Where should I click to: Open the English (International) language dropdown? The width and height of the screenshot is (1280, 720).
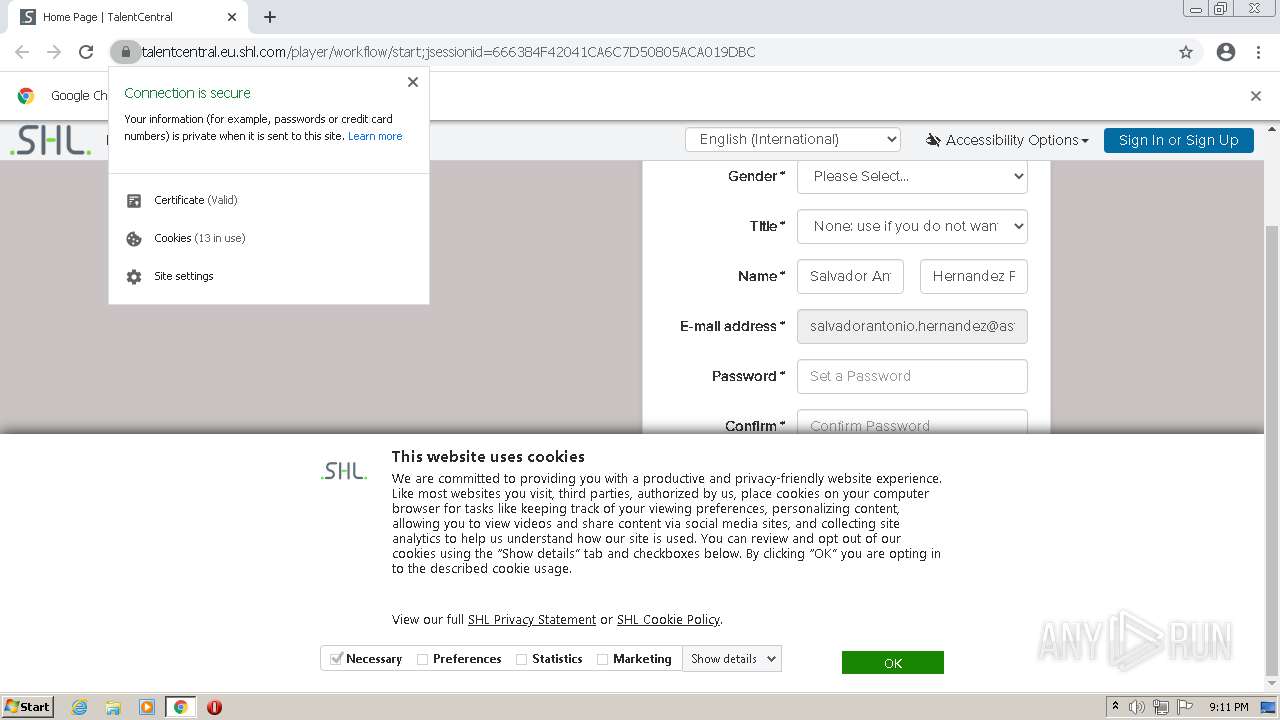click(793, 140)
